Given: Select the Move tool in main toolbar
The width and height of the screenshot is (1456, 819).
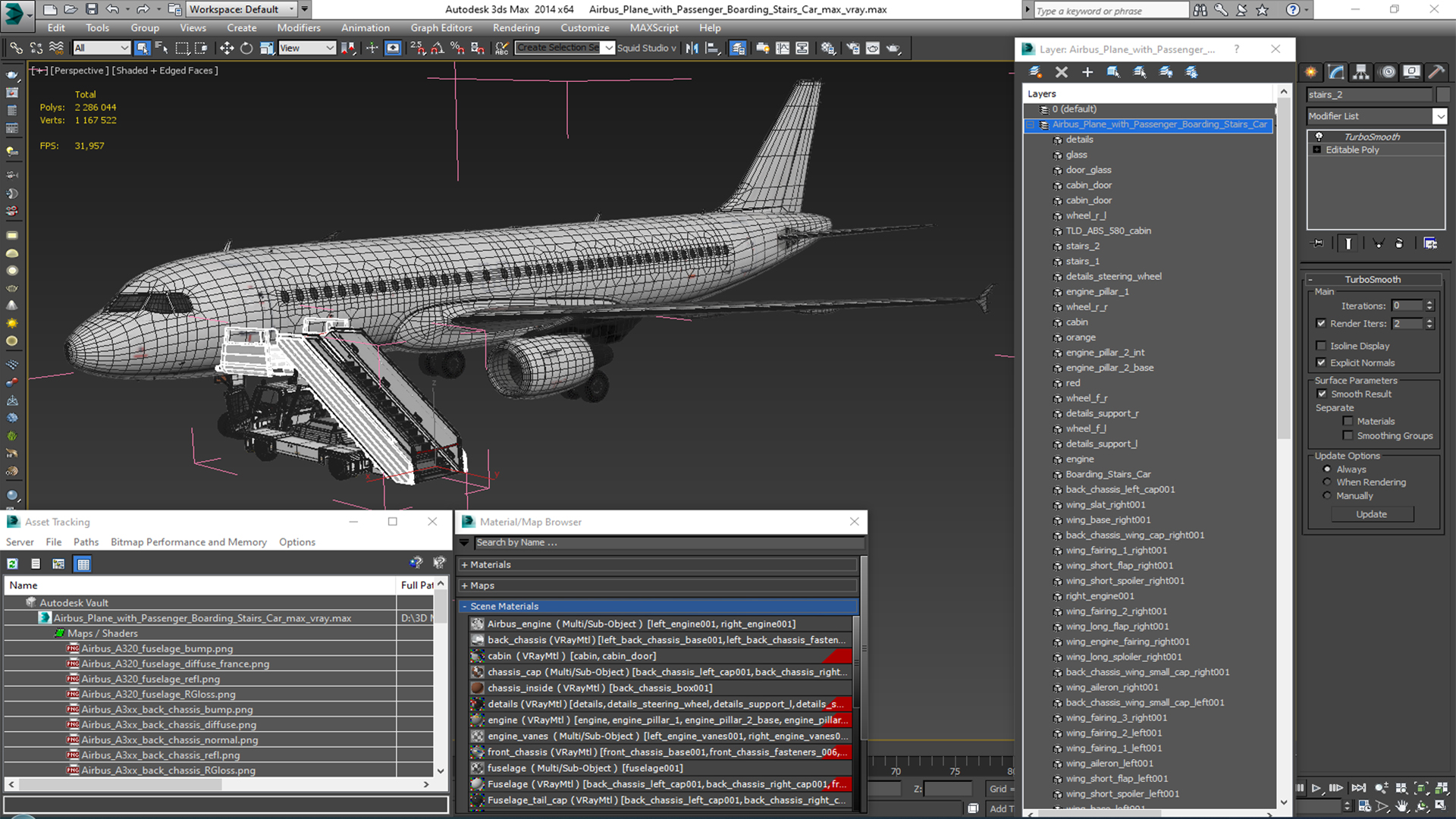Looking at the screenshot, I should 226,48.
